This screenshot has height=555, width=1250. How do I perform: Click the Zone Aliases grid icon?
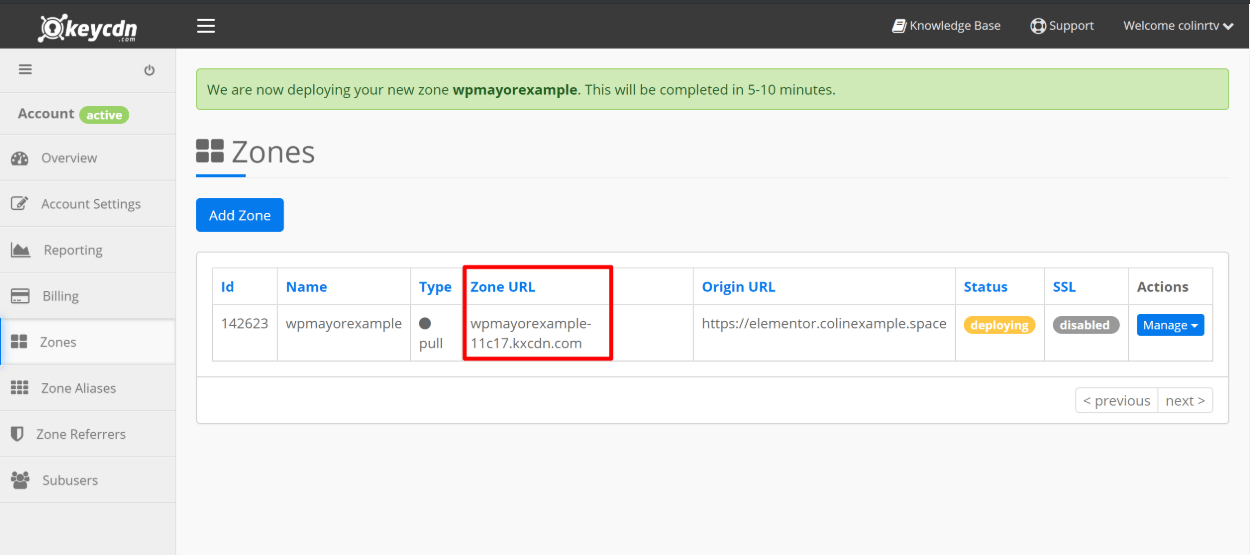[x=19, y=388]
